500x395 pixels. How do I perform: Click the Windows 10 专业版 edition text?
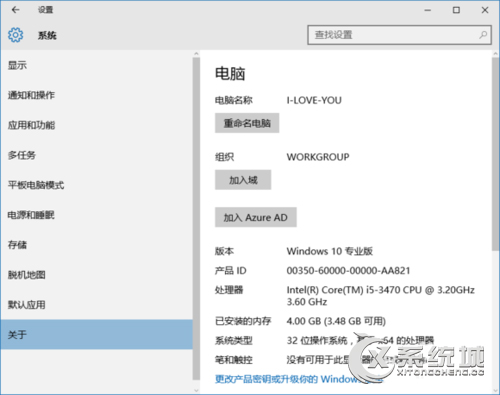coord(330,251)
